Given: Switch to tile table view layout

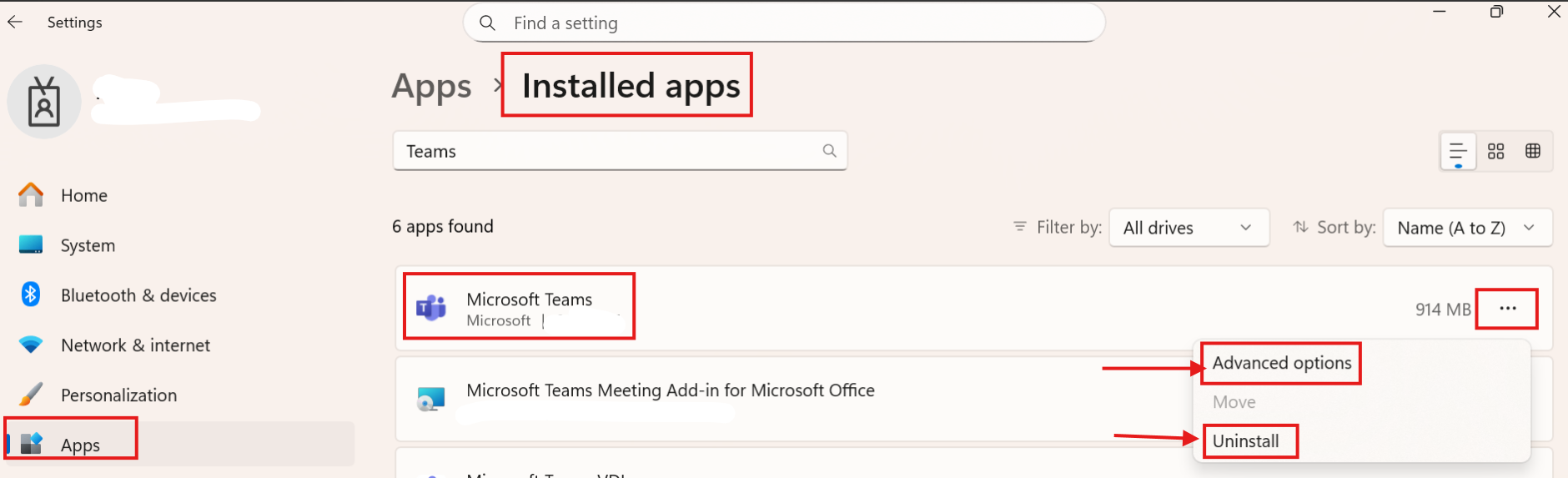Looking at the screenshot, I should click(1533, 151).
